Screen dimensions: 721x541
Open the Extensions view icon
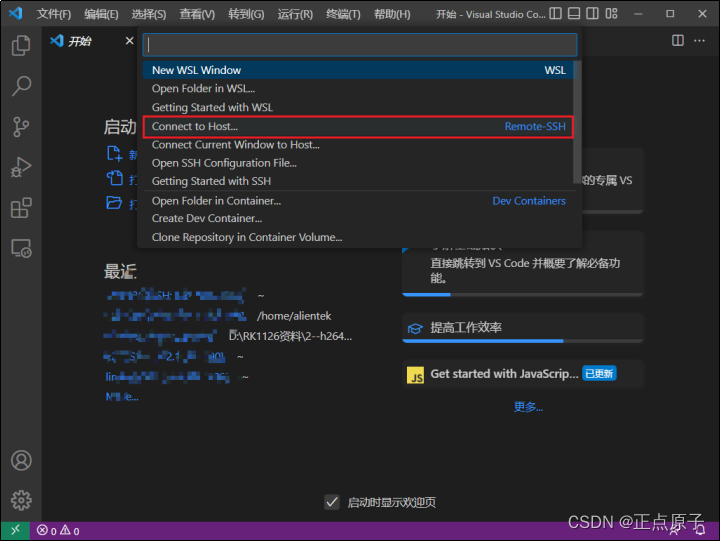tap(21, 208)
